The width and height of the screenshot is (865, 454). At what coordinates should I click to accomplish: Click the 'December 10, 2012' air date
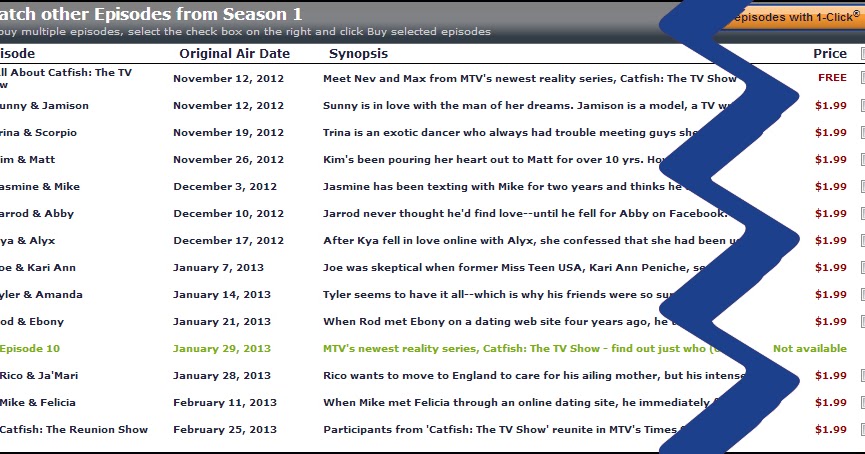pos(228,213)
